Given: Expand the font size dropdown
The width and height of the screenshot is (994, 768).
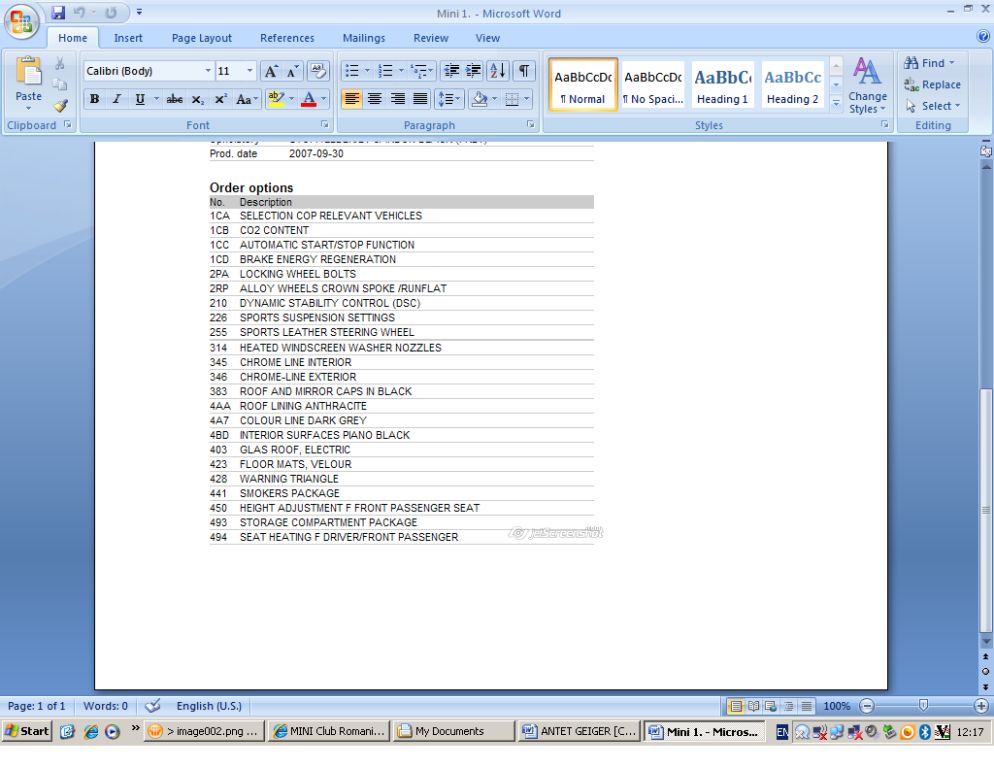Looking at the screenshot, I should (x=237, y=73).
